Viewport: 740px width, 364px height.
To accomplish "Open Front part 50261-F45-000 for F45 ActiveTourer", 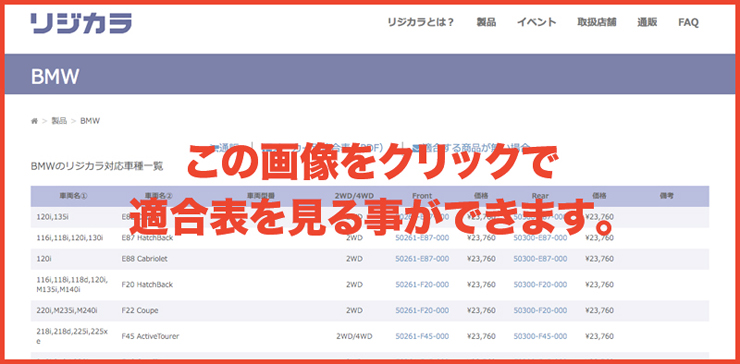I will coord(422,337).
